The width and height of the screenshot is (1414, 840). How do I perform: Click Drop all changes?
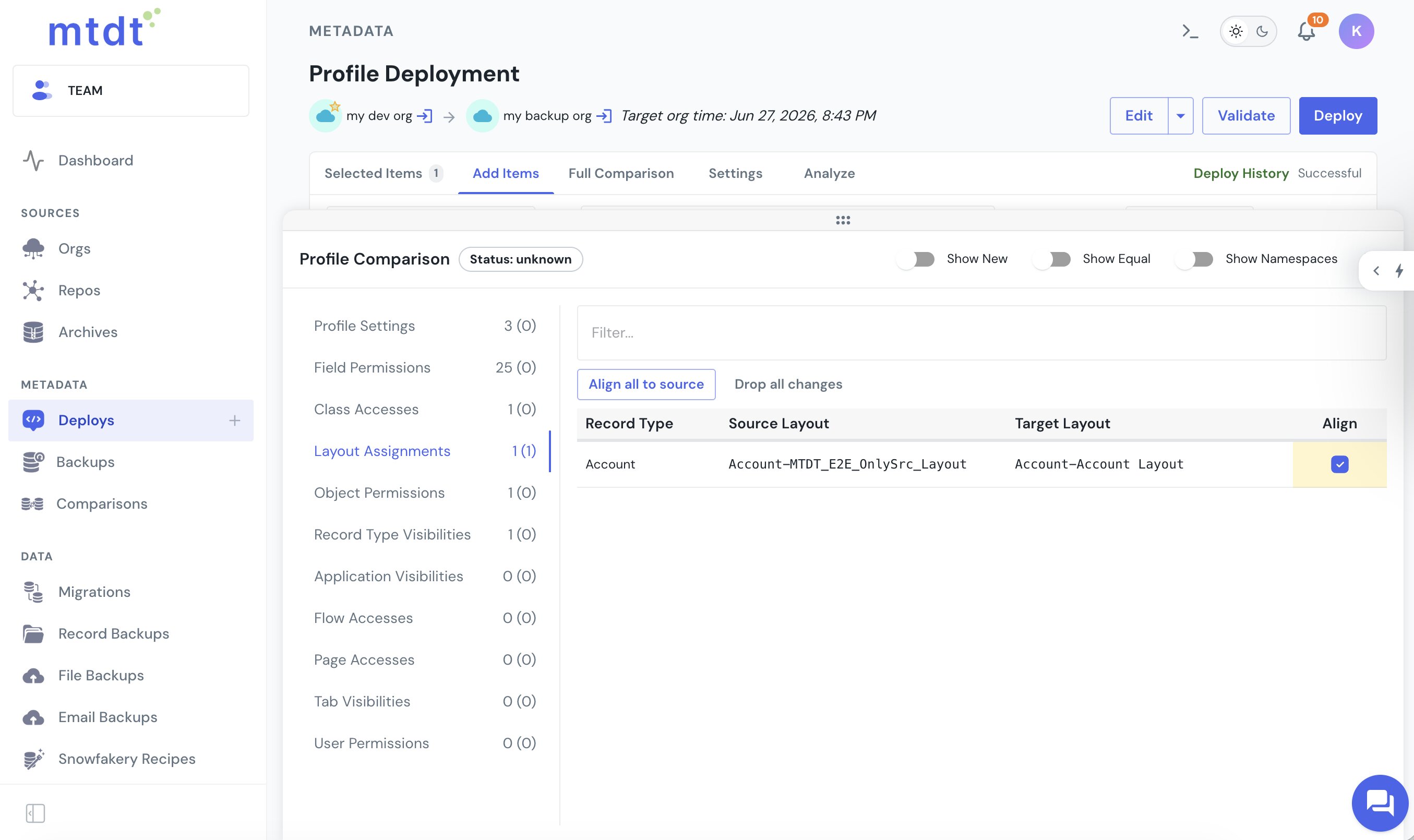[788, 385]
